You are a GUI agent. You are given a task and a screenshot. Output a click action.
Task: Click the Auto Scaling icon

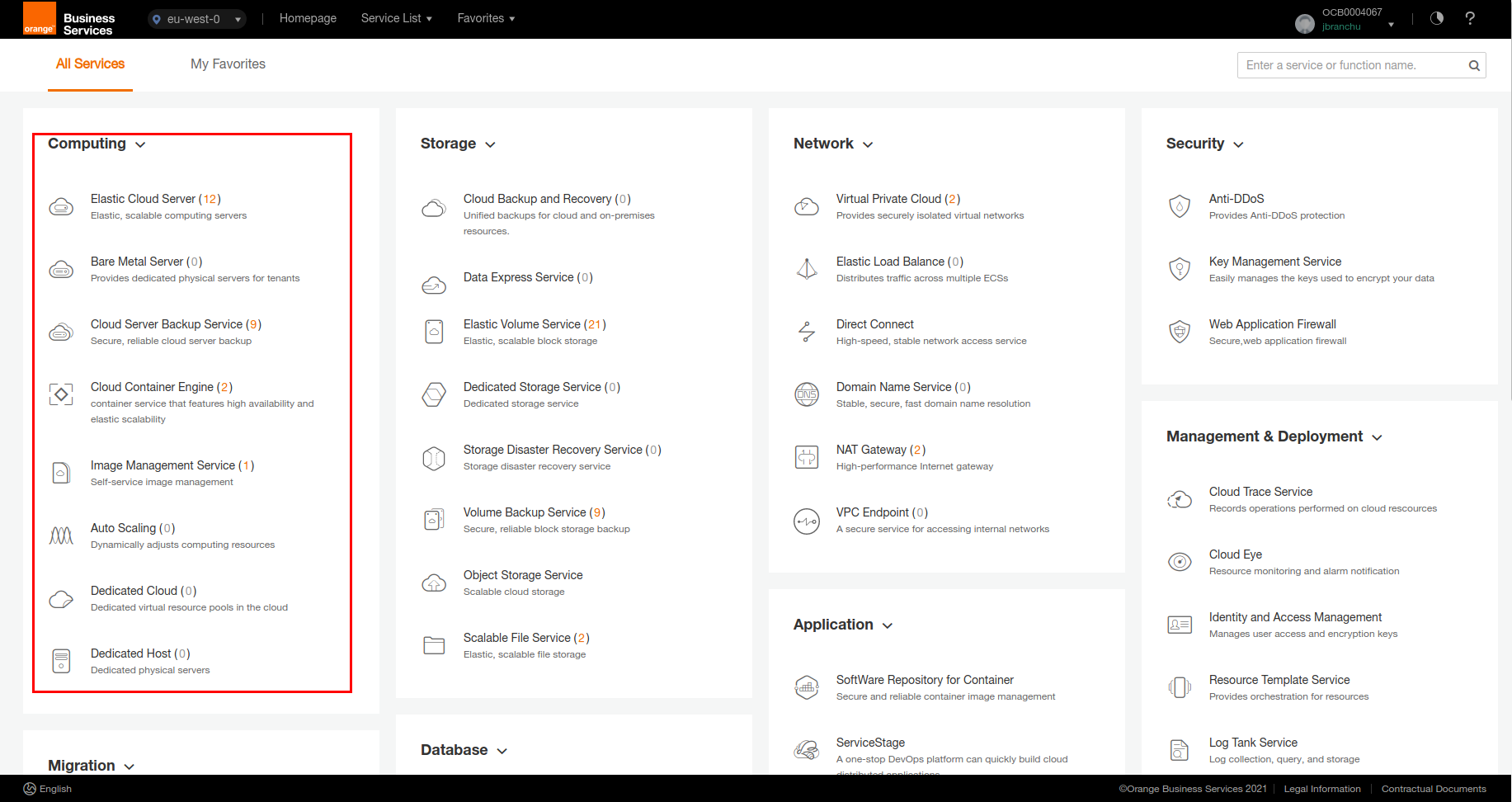(x=61, y=535)
